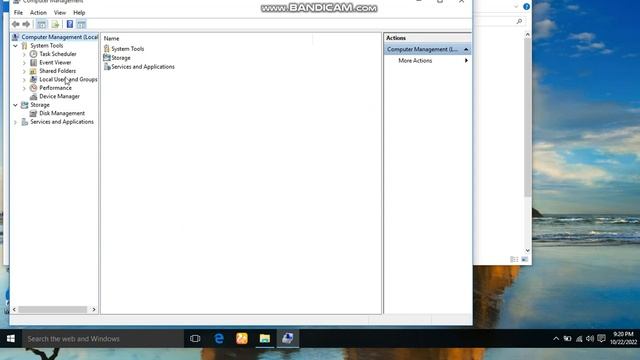Collapse the System Tools tree node
This screenshot has height=360, width=640.
[16, 46]
